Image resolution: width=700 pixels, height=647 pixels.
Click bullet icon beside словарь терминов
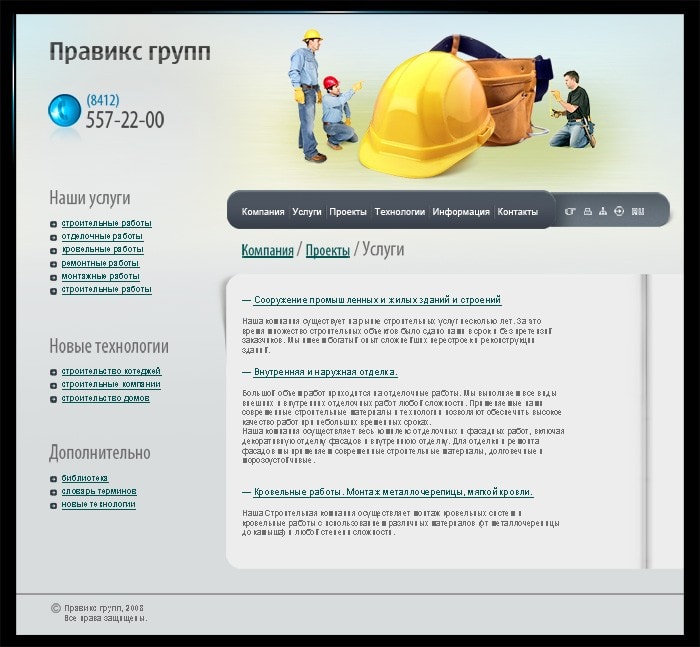(53, 492)
